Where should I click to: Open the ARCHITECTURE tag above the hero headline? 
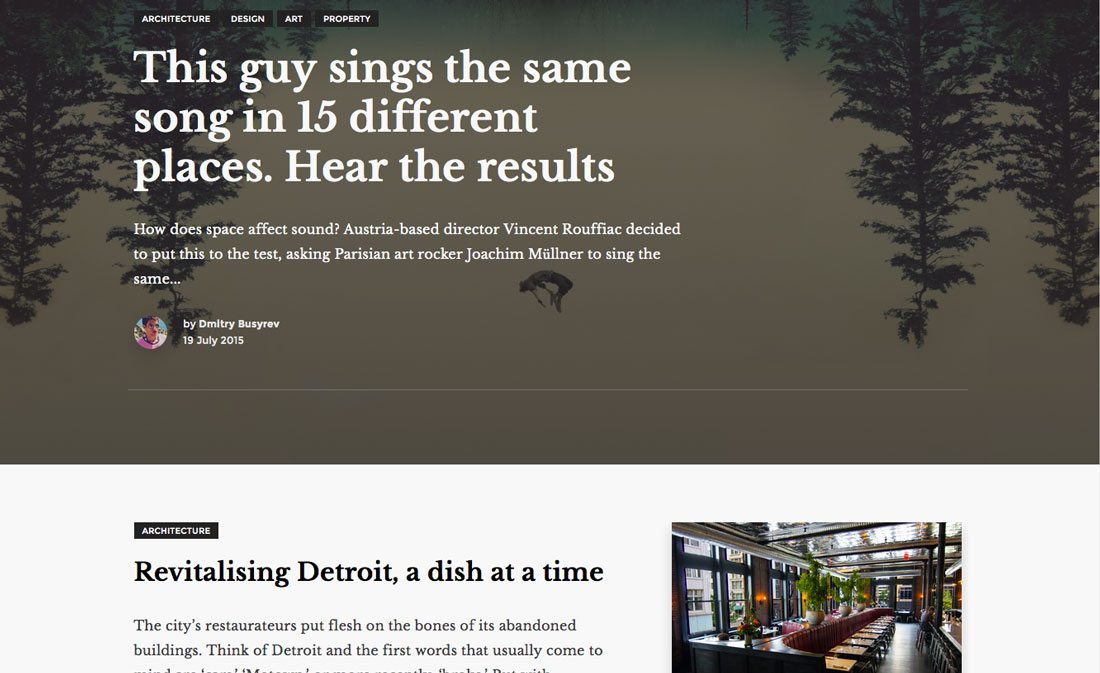point(175,19)
